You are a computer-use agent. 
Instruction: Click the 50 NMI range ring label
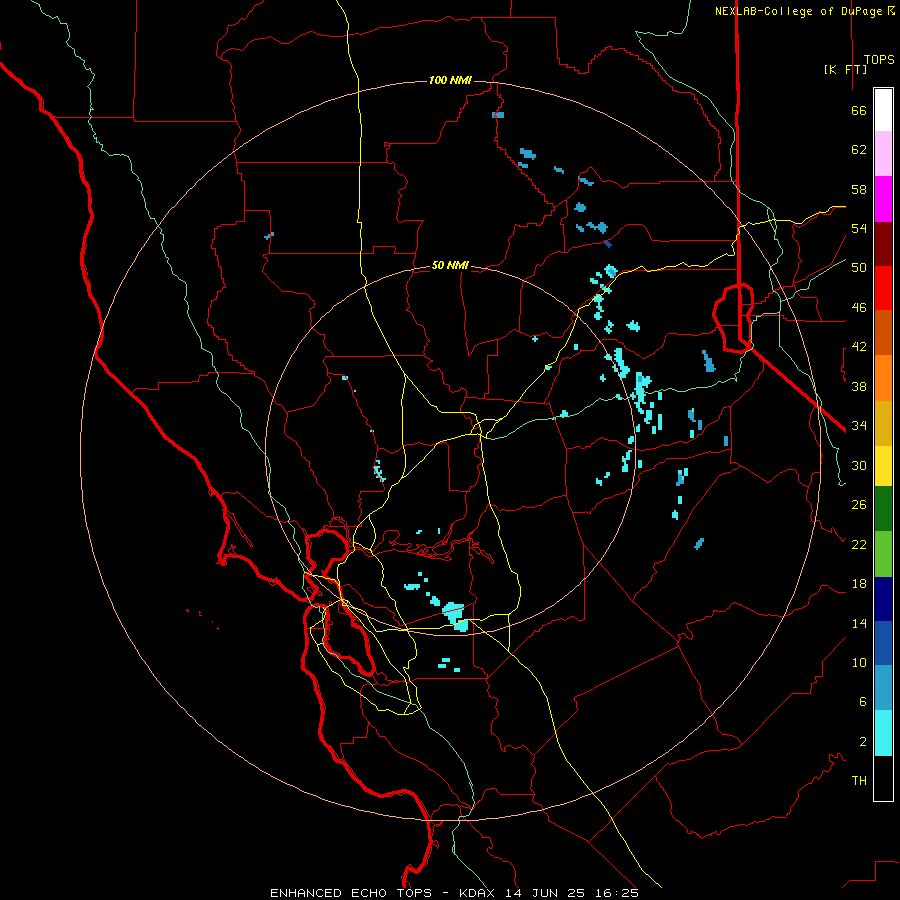pyautogui.click(x=450, y=265)
